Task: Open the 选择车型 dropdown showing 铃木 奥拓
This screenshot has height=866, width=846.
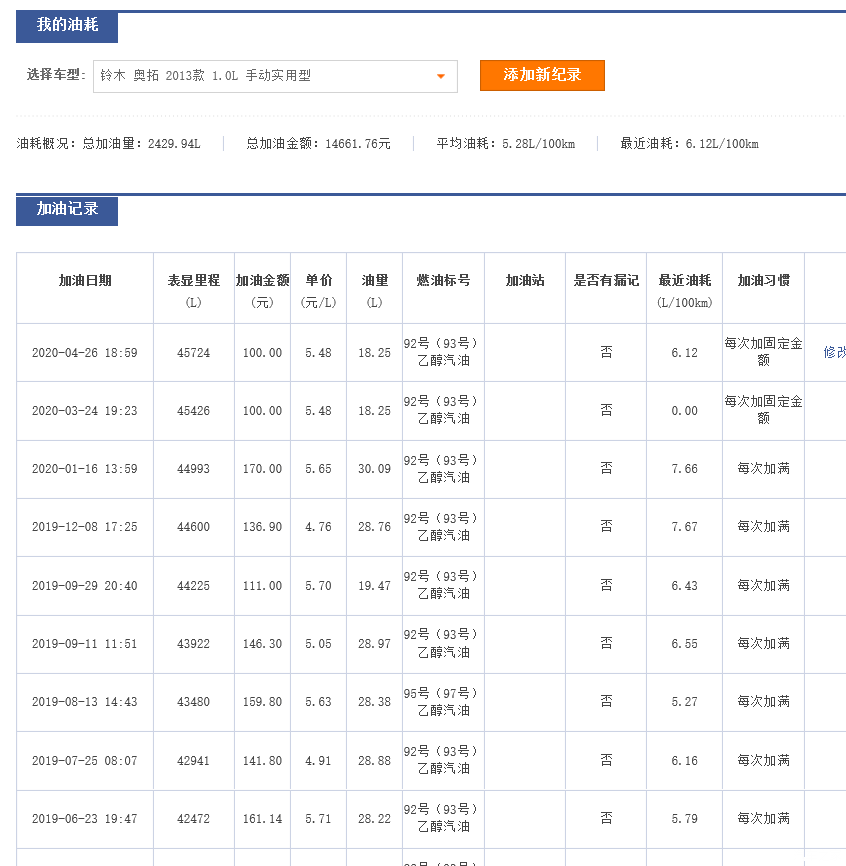Action: [x=274, y=77]
